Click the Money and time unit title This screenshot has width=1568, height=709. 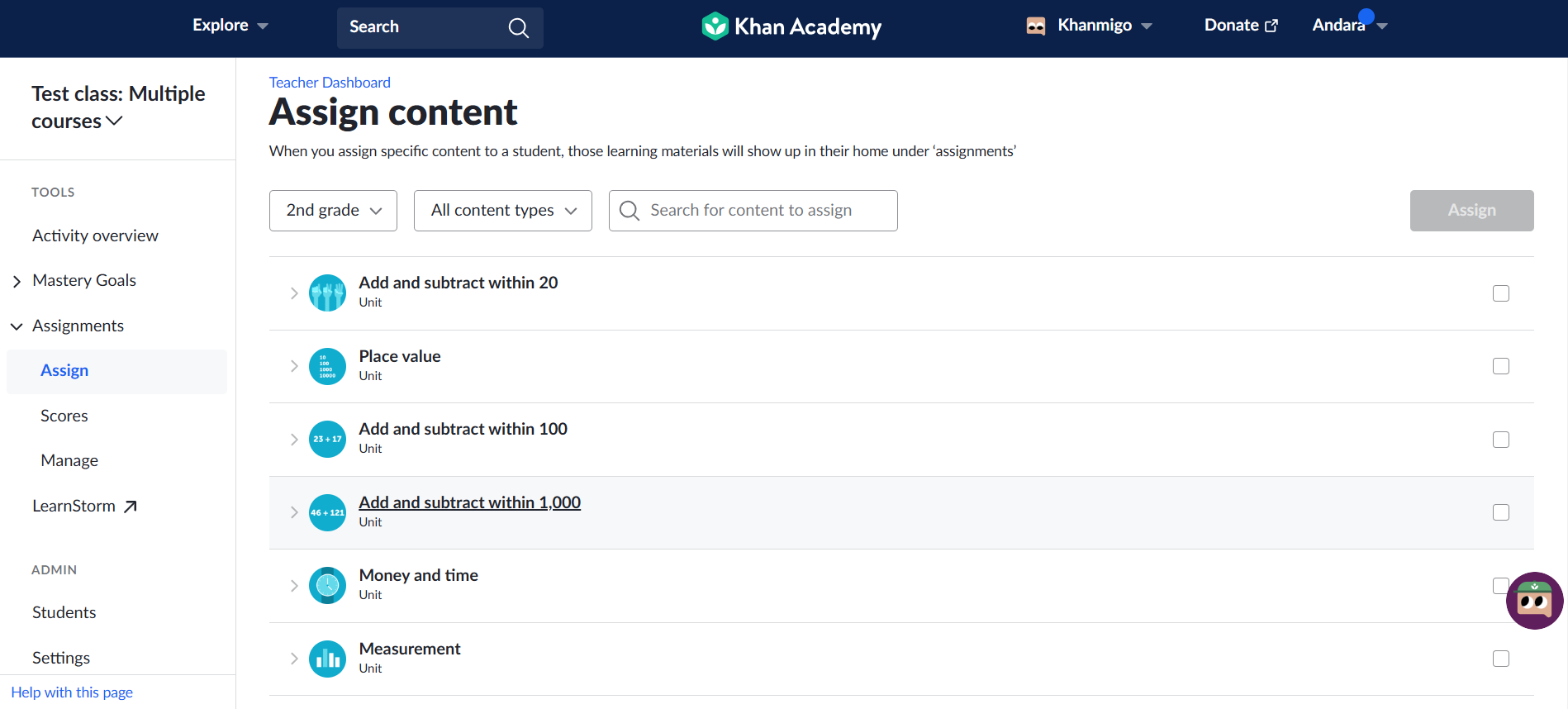pyautogui.click(x=418, y=575)
